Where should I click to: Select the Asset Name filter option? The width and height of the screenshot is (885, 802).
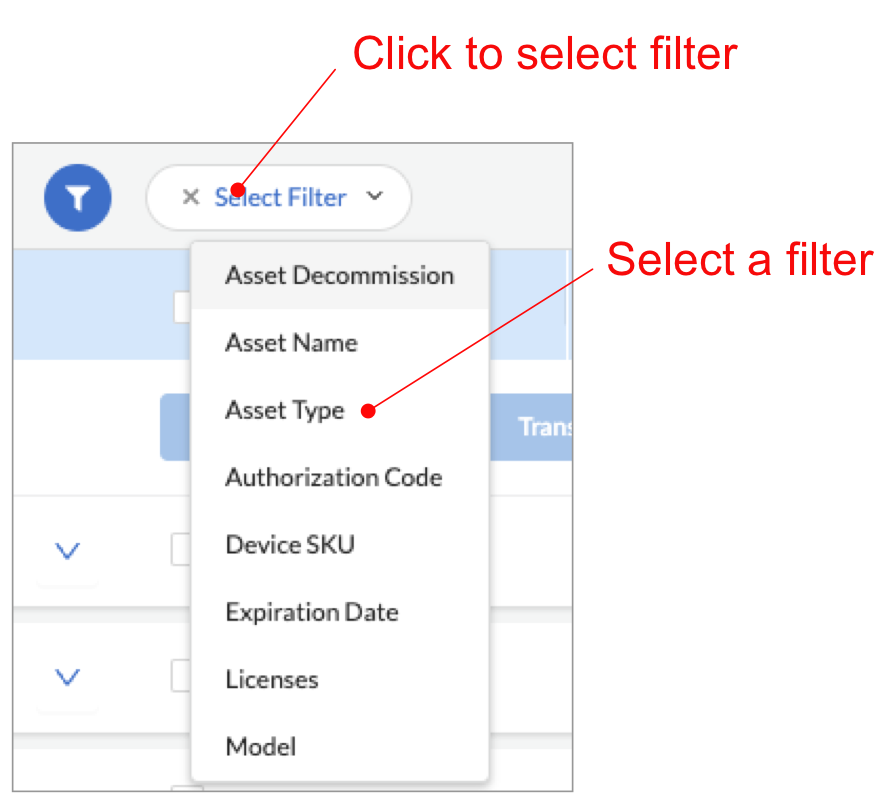pyautogui.click(x=291, y=343)
